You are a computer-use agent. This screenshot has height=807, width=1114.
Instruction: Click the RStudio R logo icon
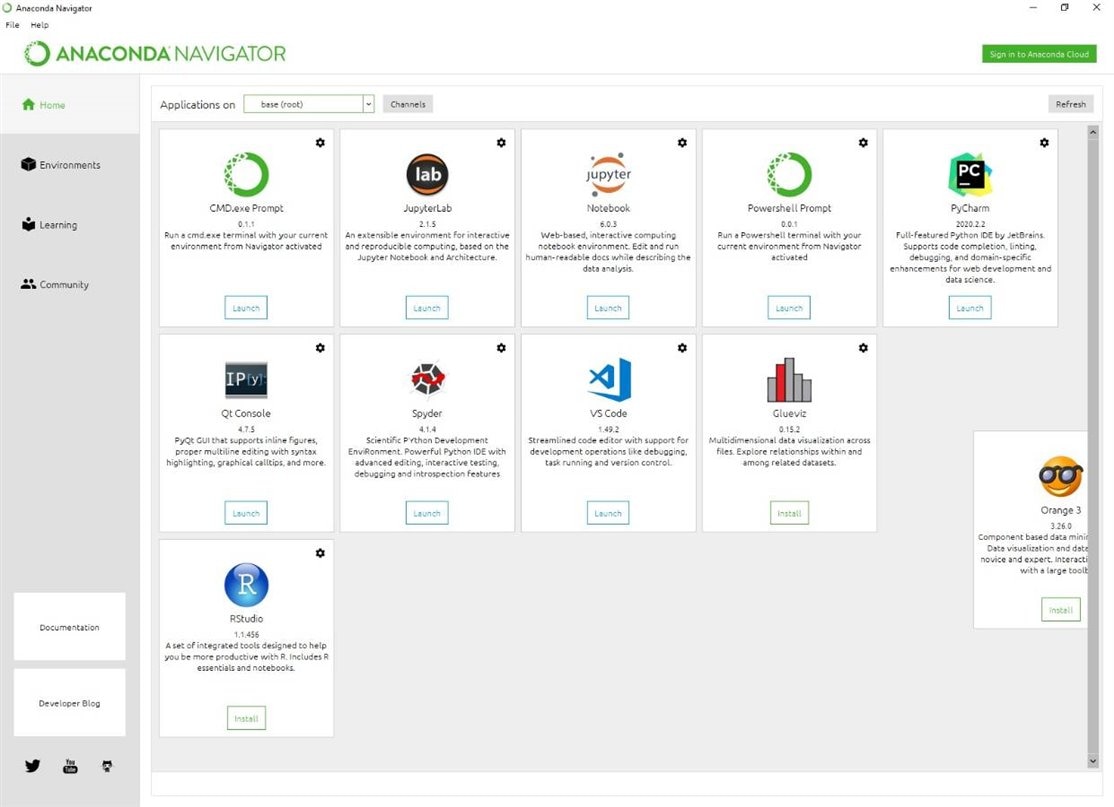tap(246, 585)
